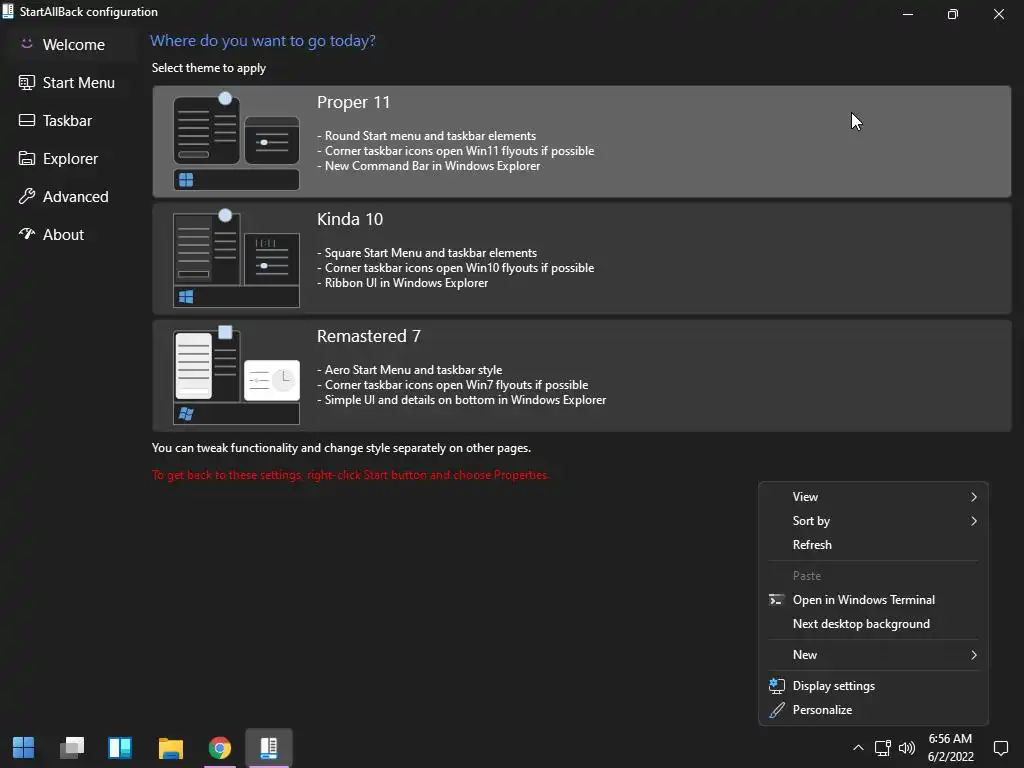Click 'Ribbon UI in Windows Explorer' text
Viewport: 1024px width, 768px height.
pyautogui.click(x=406, y=283)
